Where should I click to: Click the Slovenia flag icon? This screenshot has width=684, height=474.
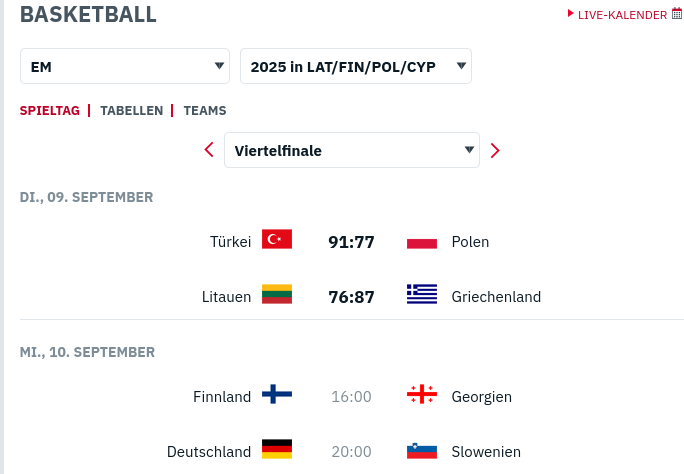tap(422, 451)
